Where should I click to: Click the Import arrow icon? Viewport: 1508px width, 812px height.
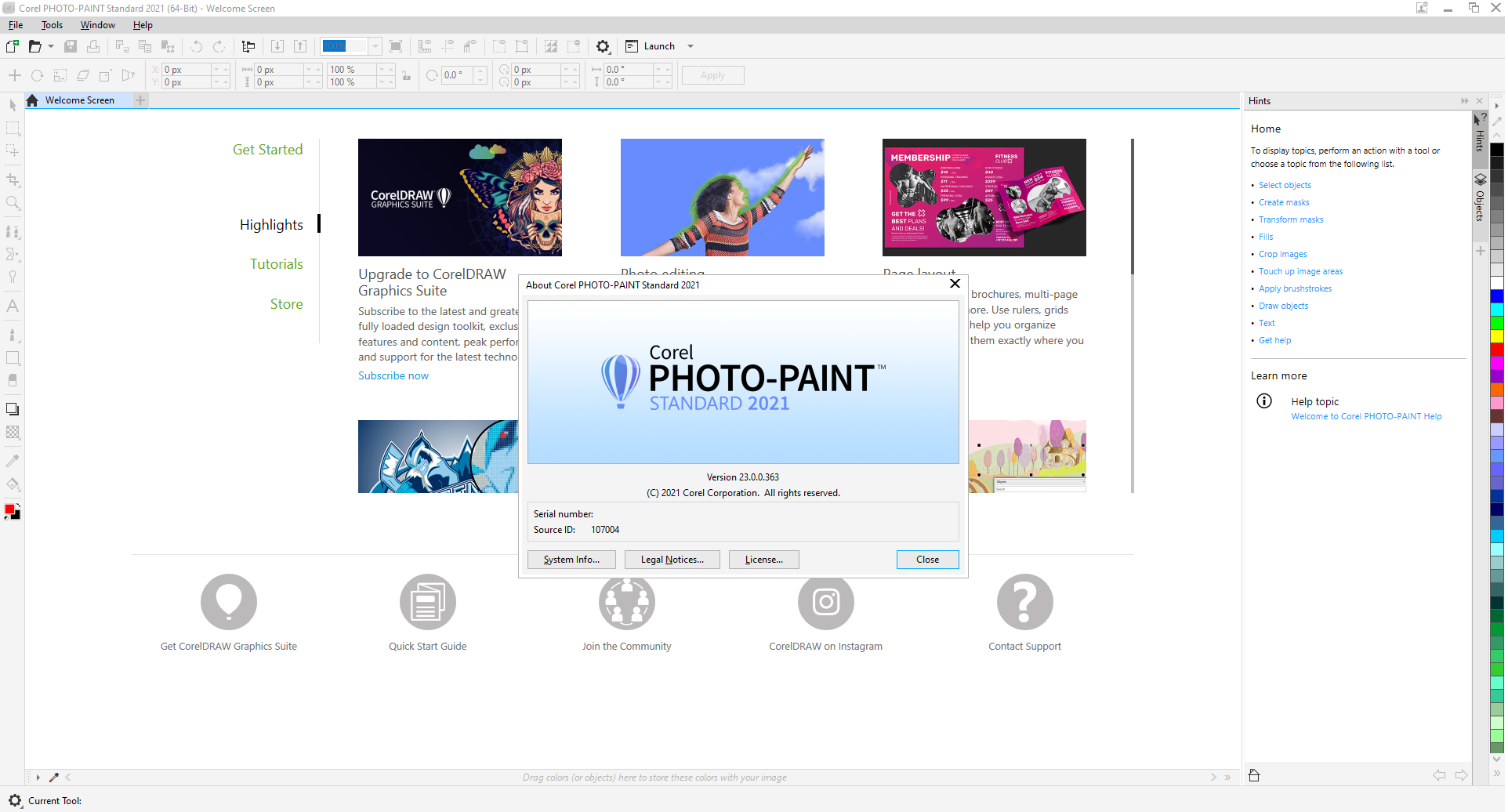(x=277, y=46)
